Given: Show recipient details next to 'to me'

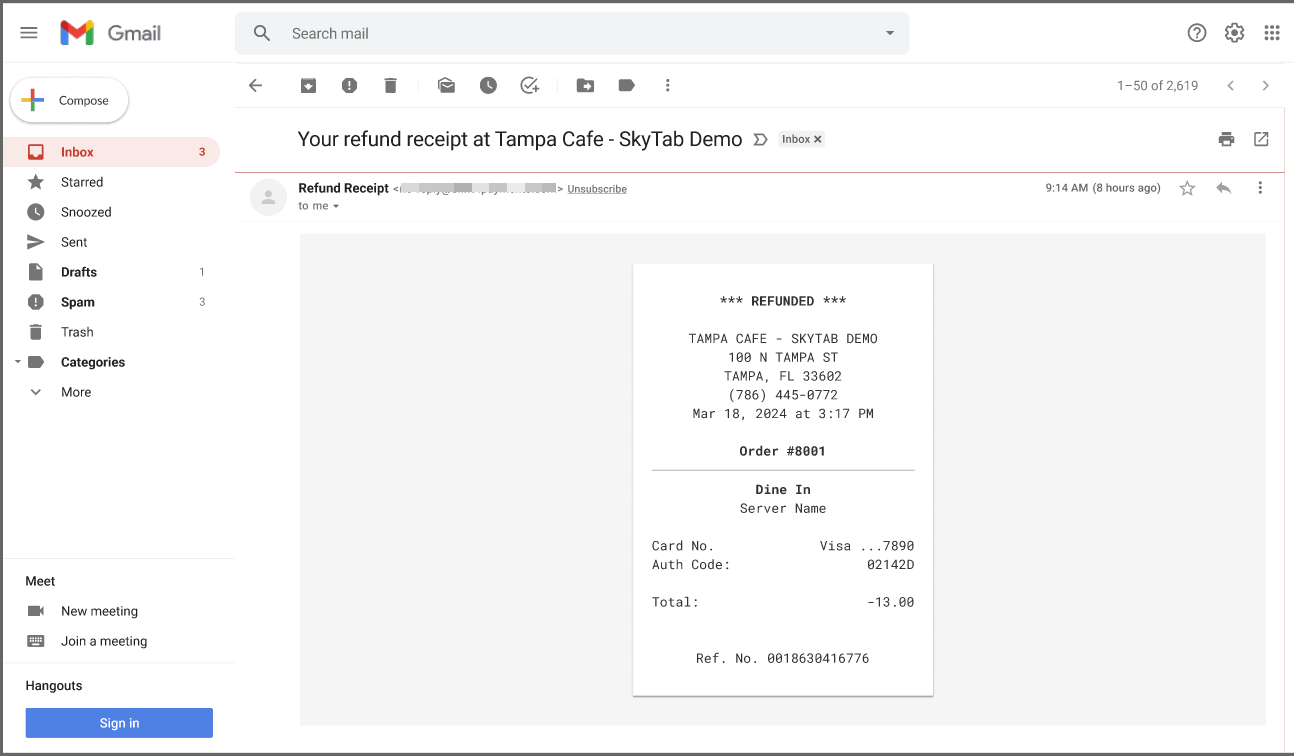Looking at the screenshot, I should tap(336, 206).
